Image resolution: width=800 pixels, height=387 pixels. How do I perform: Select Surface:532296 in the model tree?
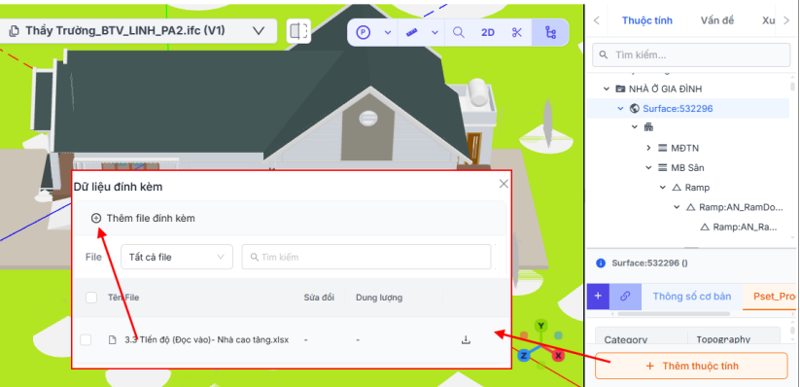click(x=678, y=108)
